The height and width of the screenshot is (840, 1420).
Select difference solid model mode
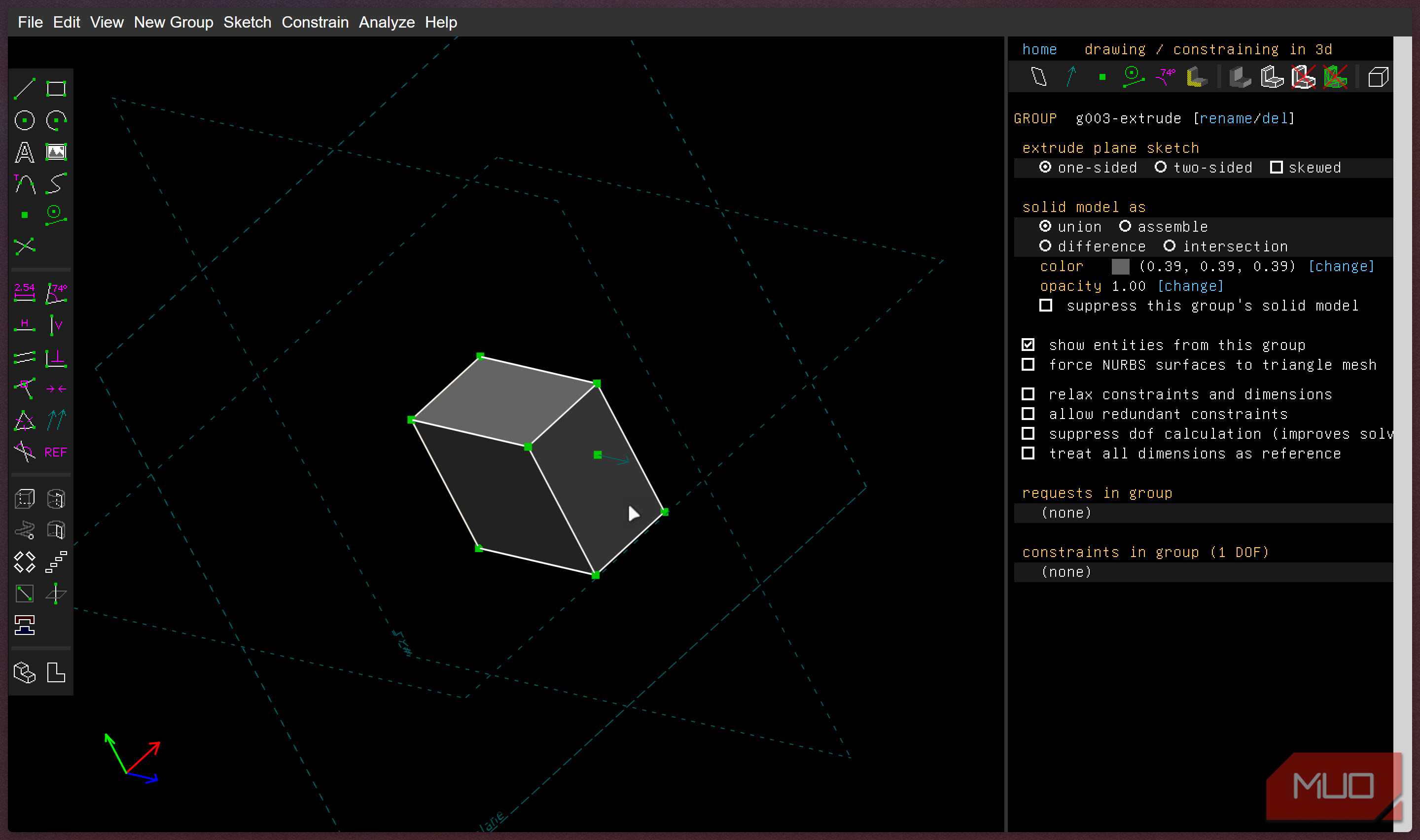pyautogui.click(x=1092, y=246)
